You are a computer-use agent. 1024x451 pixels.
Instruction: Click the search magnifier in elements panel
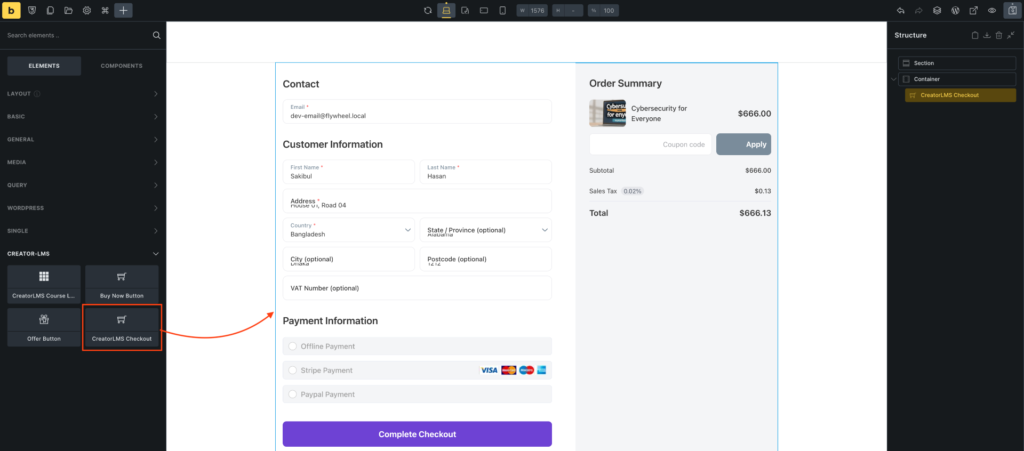tap(156, 35)
